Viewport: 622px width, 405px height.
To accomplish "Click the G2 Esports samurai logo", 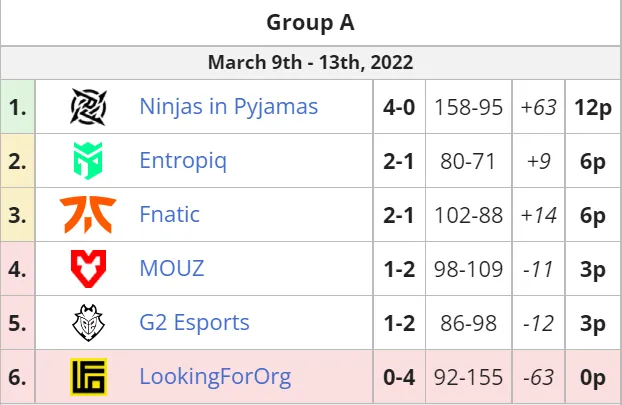I will tap(88, 323).
